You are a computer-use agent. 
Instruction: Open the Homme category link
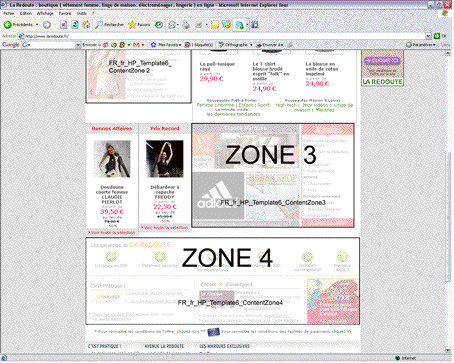tap(226, 105)
